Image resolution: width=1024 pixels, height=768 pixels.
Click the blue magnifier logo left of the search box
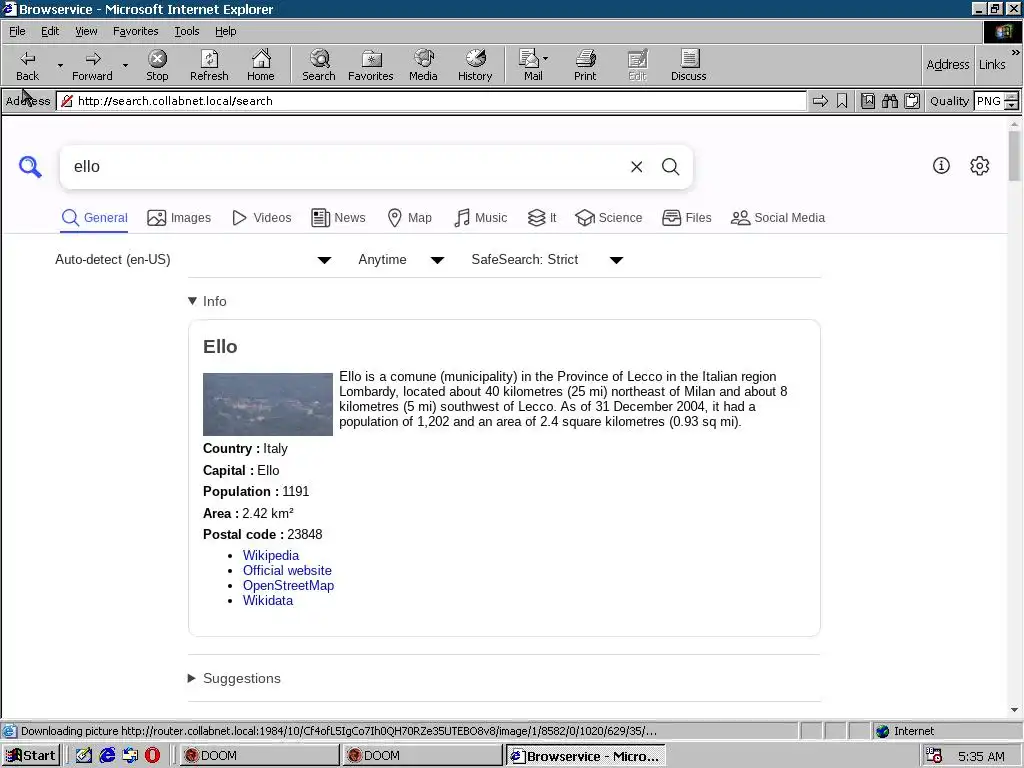(30, 167)
